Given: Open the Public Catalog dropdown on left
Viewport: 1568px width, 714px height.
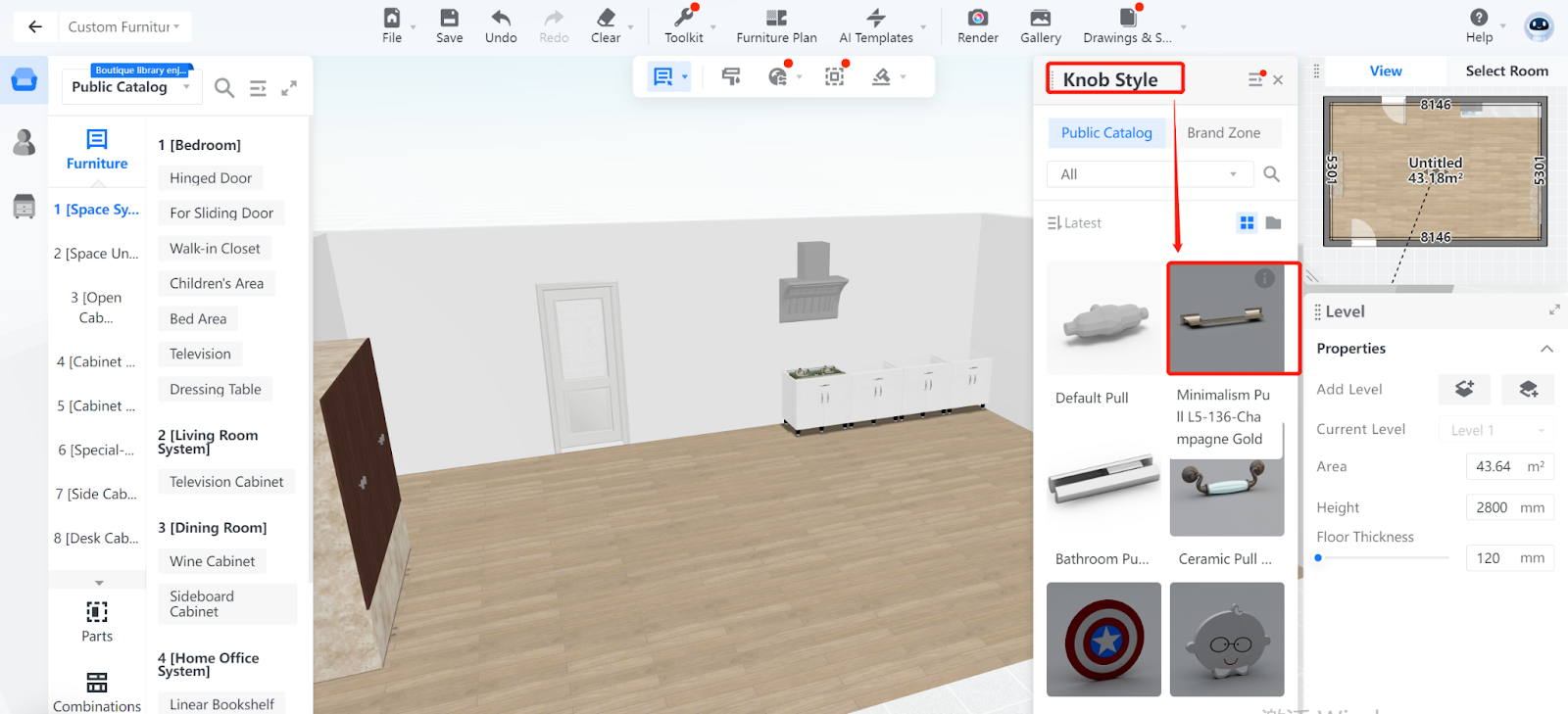Looking at the screenshot, I should [x=131, y=87].
